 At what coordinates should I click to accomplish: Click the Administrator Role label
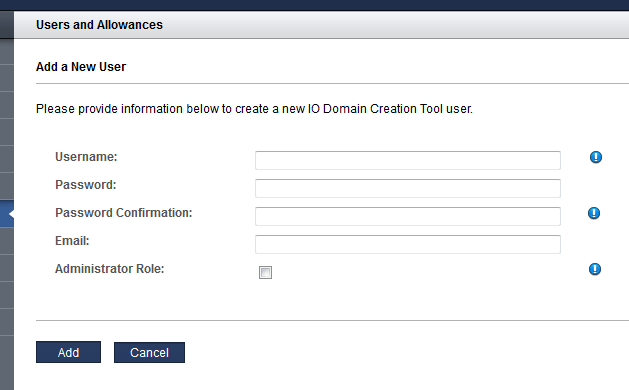coord(110,269)
